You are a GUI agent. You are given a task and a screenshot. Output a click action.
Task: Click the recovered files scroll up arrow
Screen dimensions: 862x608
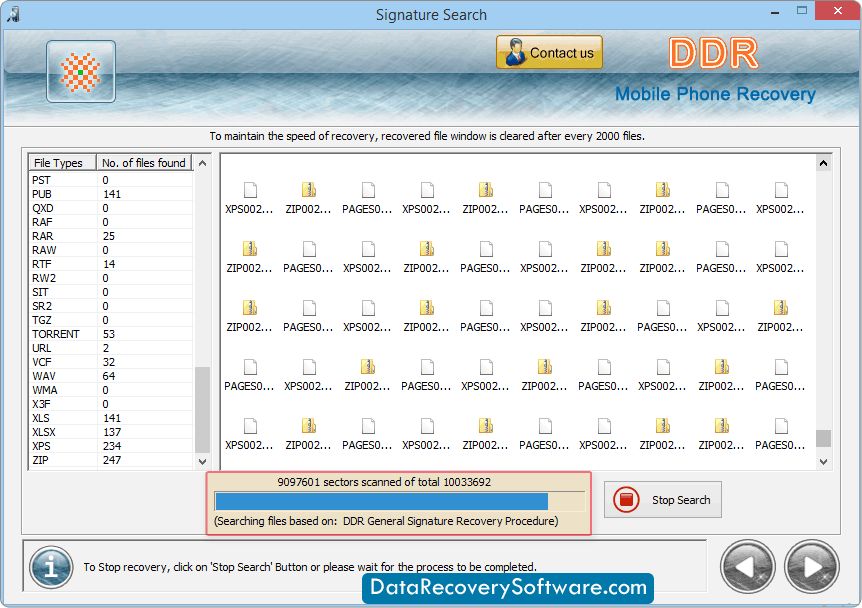pyautogui.click(x=823, y=163)
